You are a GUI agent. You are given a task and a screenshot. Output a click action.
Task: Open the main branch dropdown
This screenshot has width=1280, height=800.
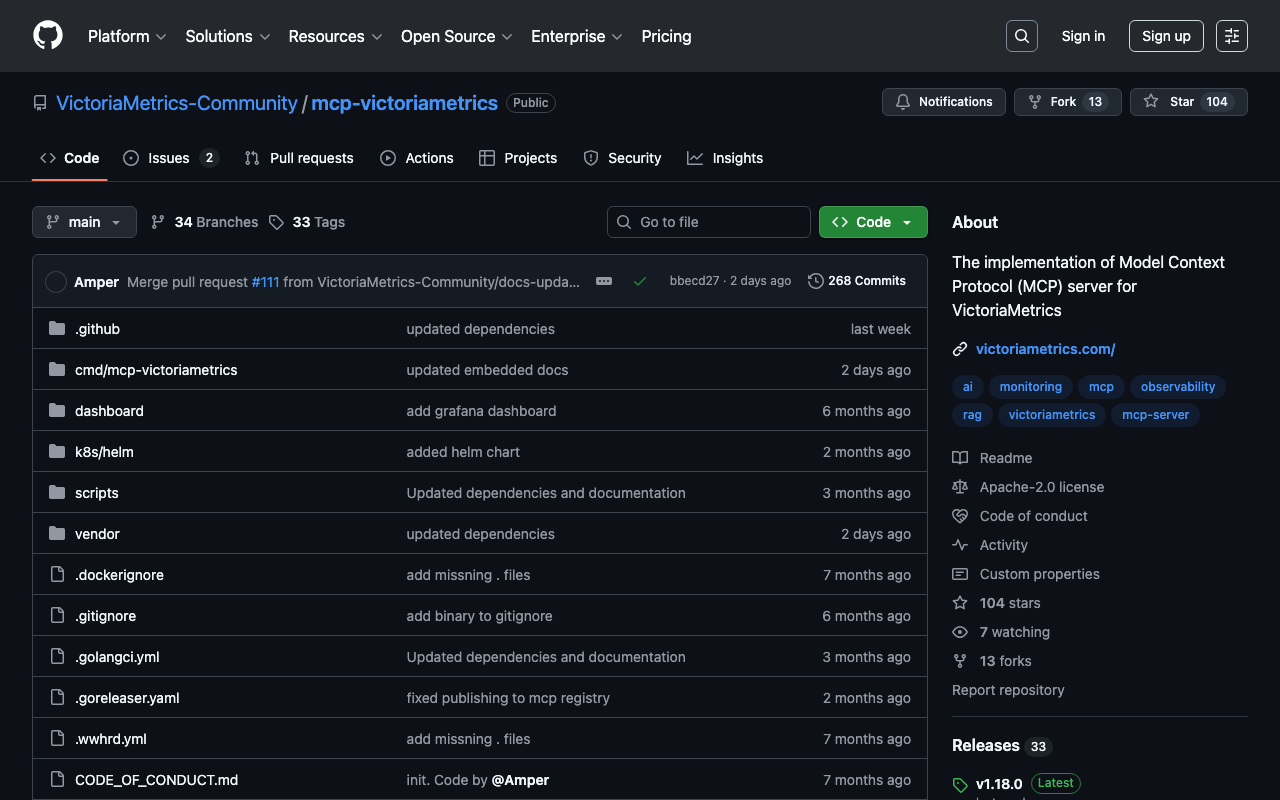(84, 222)
